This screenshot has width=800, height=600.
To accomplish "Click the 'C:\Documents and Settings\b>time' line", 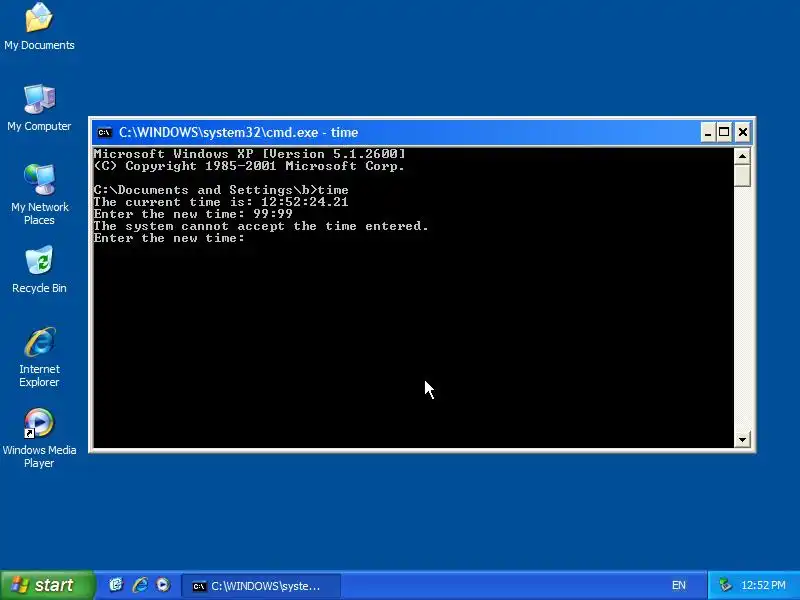I will (x=221, y=190).
